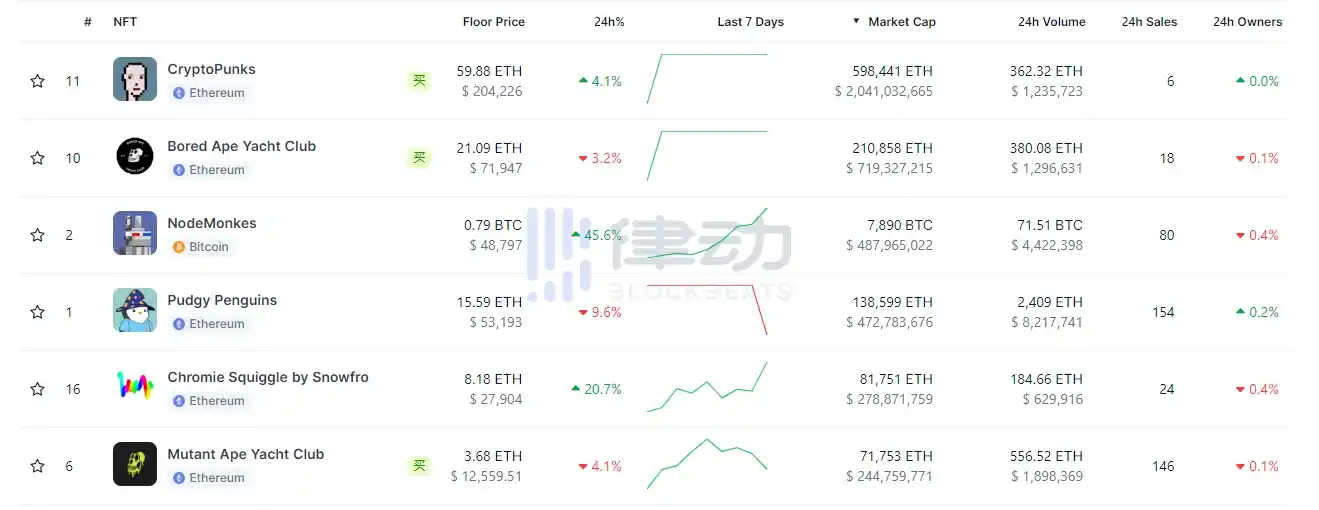Sort by the 24h Volume column header

click(1051, 22)
